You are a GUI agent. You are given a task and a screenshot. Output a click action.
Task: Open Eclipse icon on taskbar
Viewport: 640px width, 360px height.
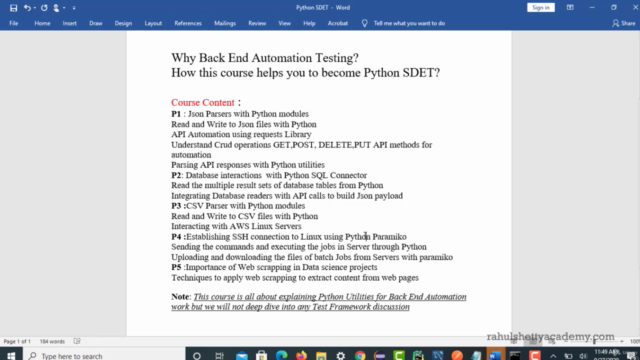pos(380,356)
